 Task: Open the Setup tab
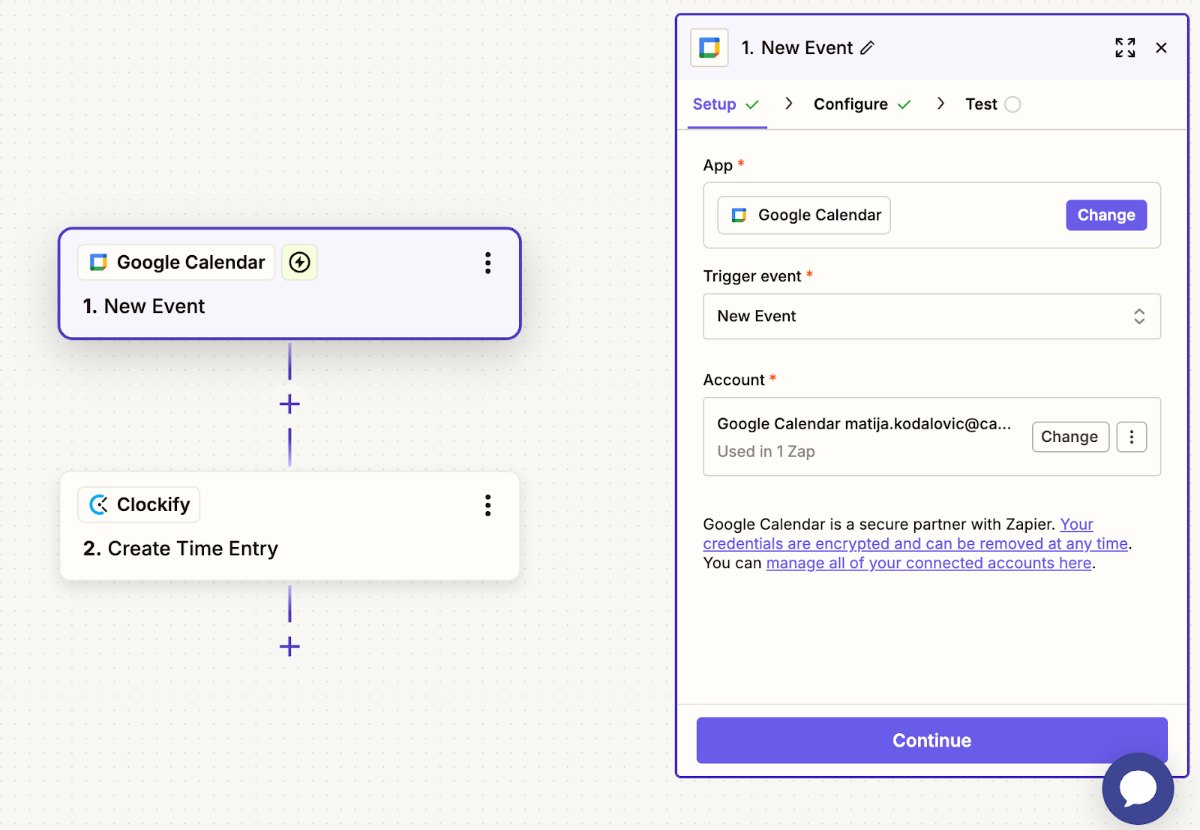727,104
